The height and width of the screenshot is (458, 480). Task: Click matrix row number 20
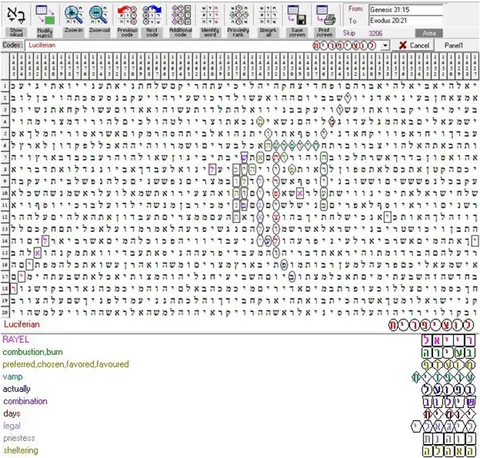5,312
